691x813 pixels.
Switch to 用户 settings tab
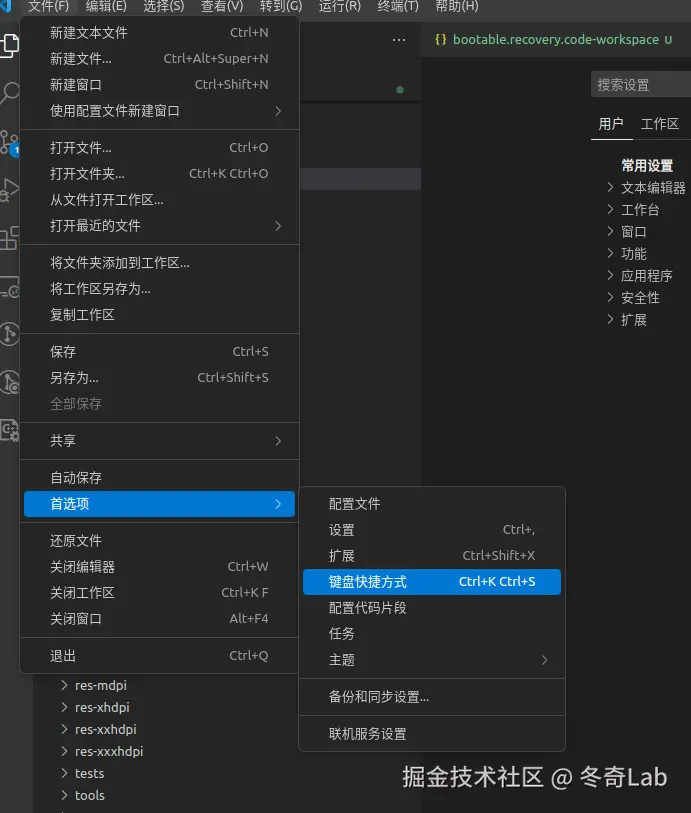click(611, 124)
